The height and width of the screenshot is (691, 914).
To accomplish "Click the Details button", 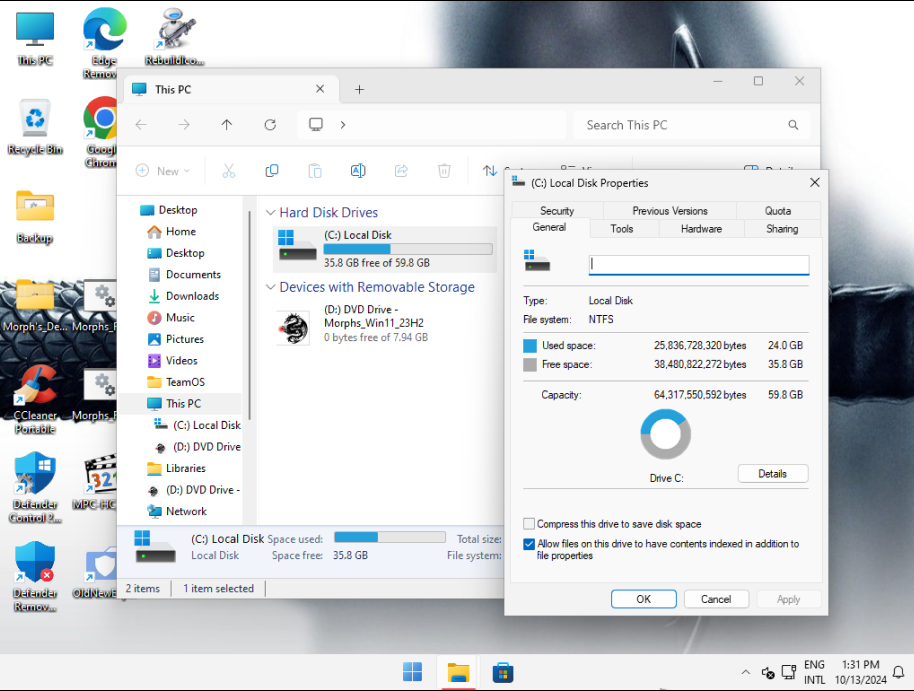I will click(772, 473).
